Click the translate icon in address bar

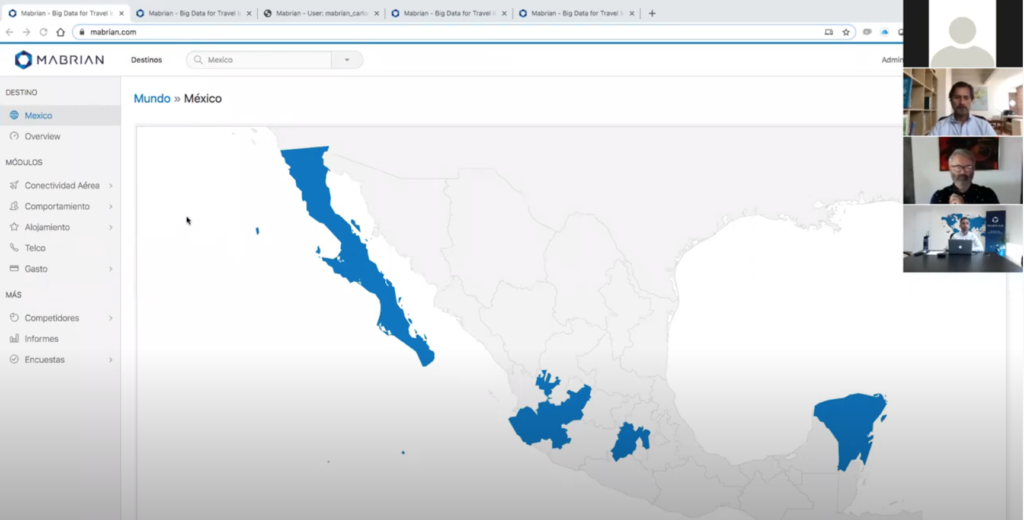coord(829,32)
